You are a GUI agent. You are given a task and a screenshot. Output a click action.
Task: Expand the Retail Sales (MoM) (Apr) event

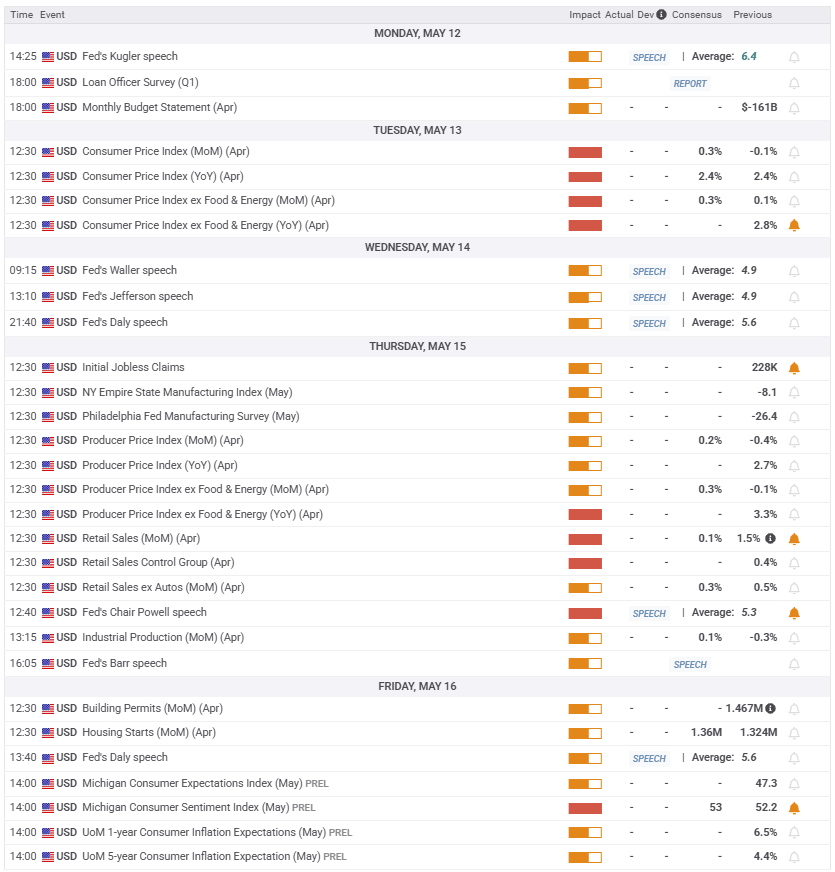point(417,538)
